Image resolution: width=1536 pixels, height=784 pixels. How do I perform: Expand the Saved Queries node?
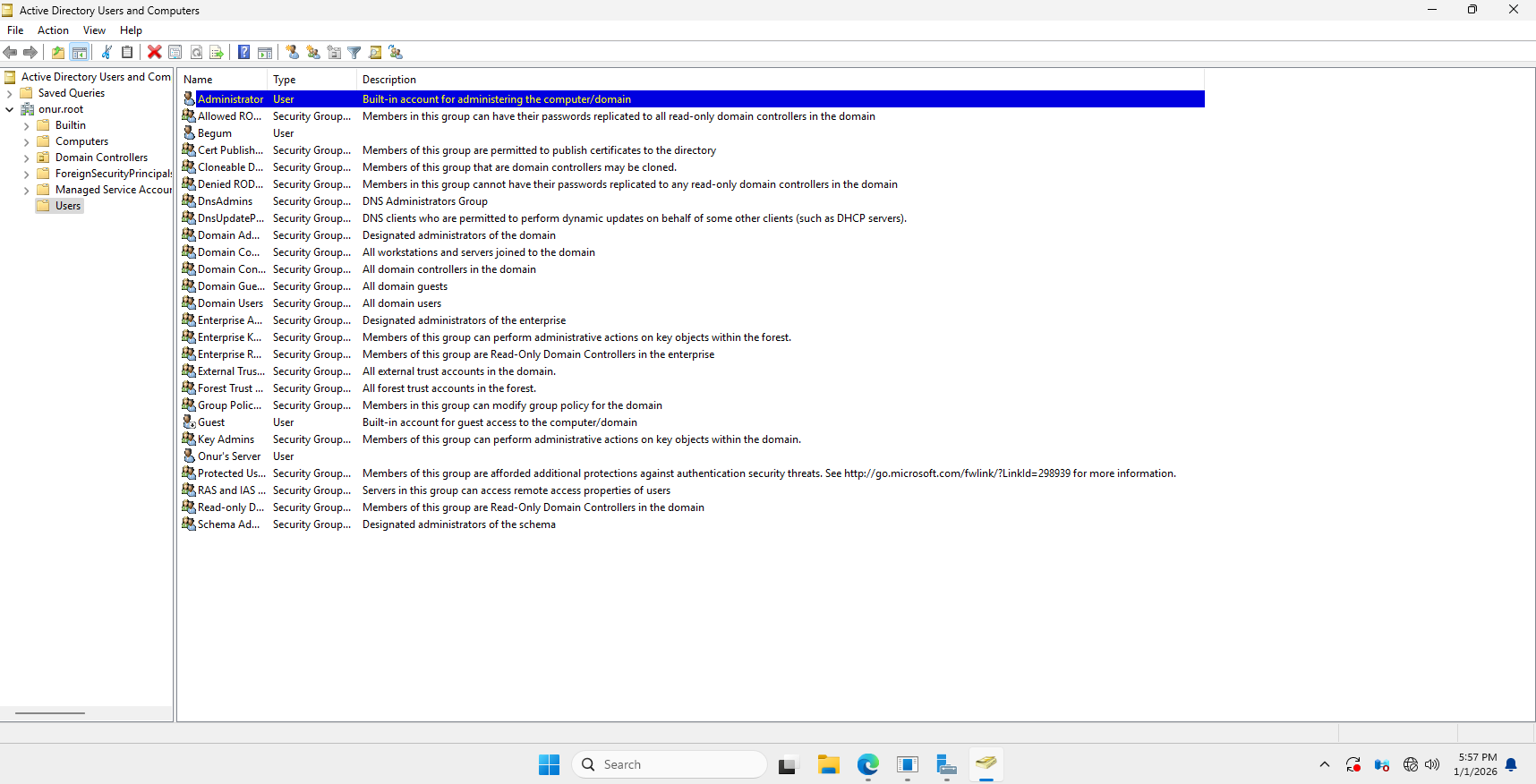click(x=10, y=93)
